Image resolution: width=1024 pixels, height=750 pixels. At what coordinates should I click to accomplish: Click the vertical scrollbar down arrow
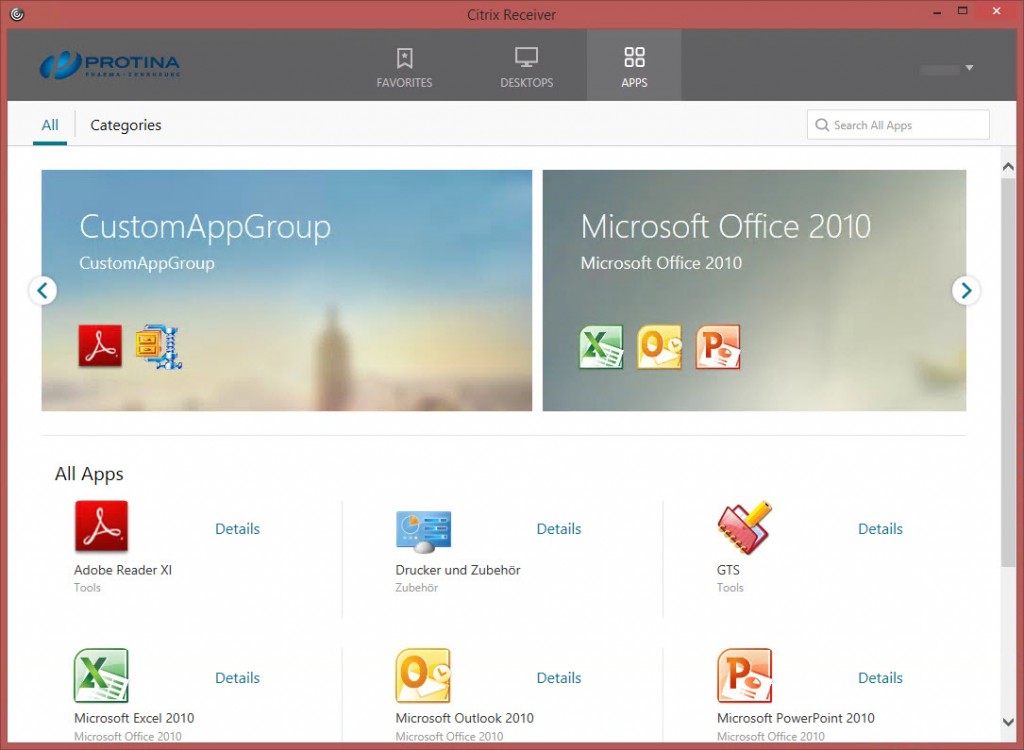pos(1008,722)
